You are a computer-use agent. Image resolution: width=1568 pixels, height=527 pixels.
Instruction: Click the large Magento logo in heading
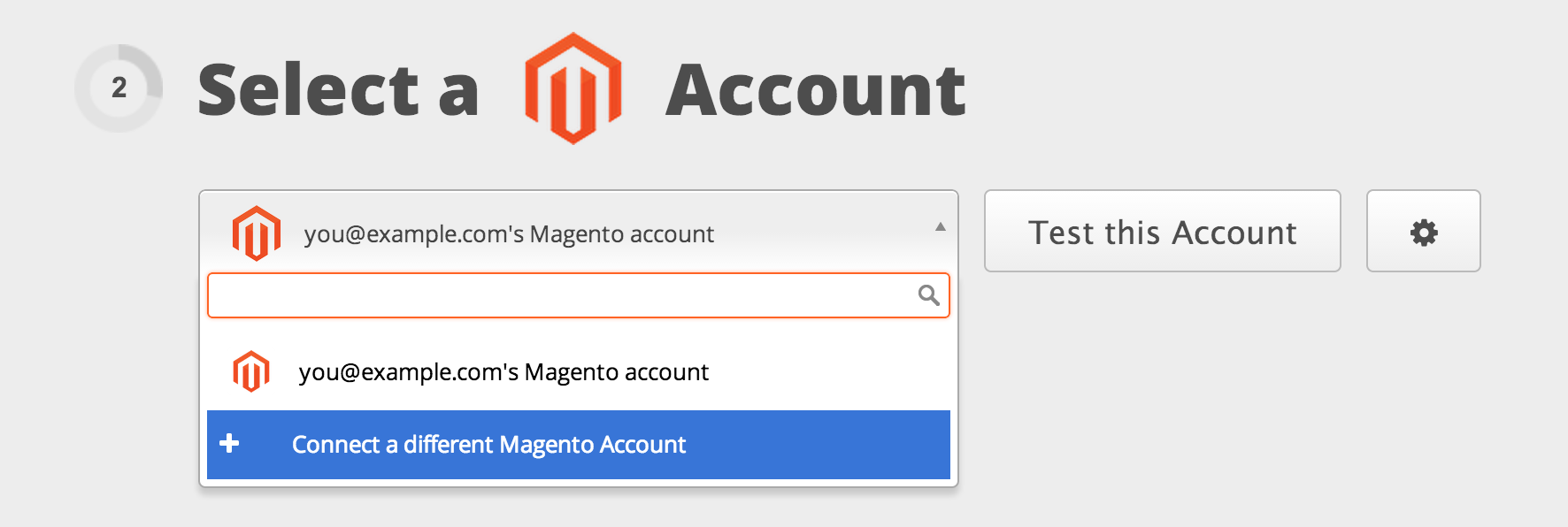[x=573, y=88]
